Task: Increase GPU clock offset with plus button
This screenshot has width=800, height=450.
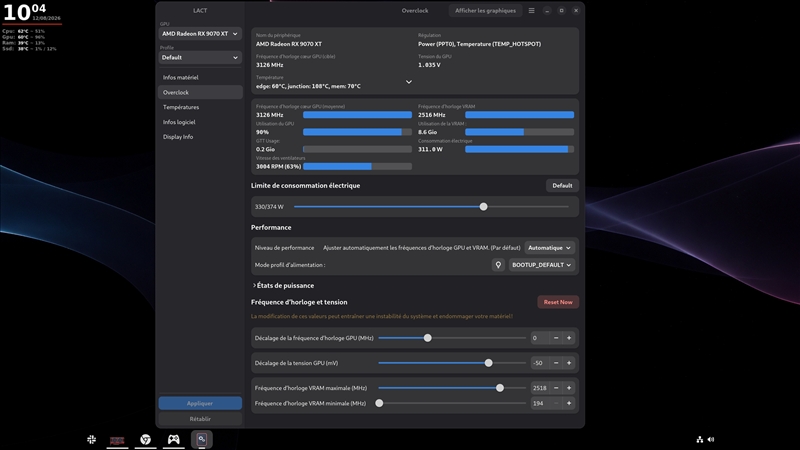Action: [x=569, y=338]
